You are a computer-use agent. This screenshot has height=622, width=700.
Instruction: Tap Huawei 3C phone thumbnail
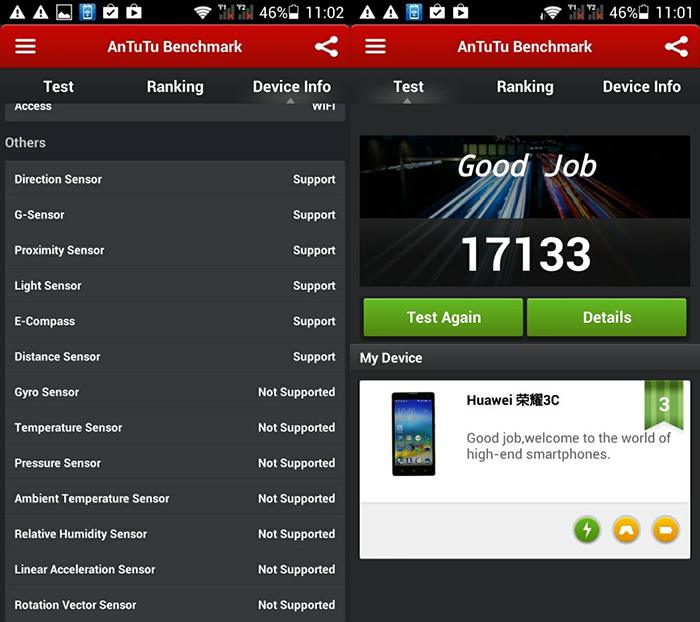(x=413, y=434)
